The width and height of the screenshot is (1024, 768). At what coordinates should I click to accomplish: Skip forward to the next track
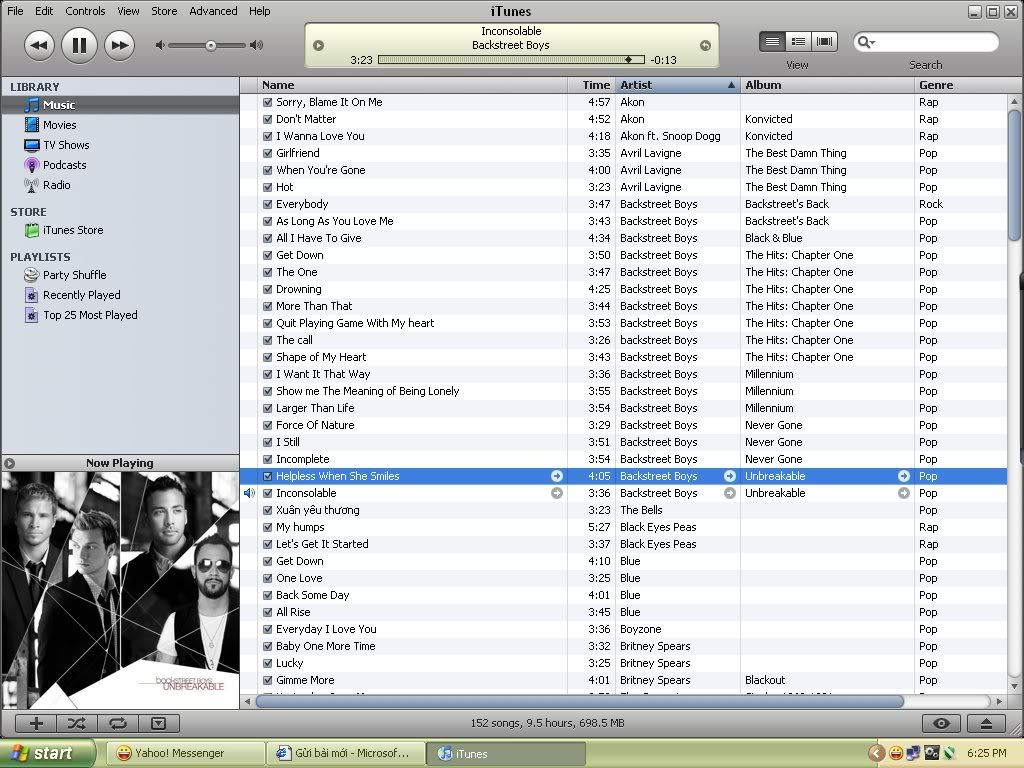coord(120,45)
